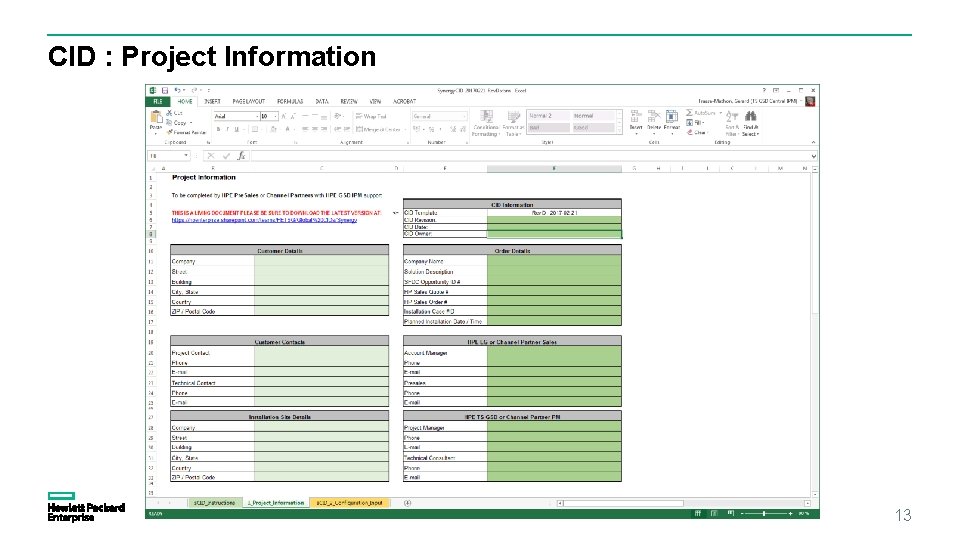Click the zoom in plus button
This screenshot has height=540, width=960.
[790, 514]
